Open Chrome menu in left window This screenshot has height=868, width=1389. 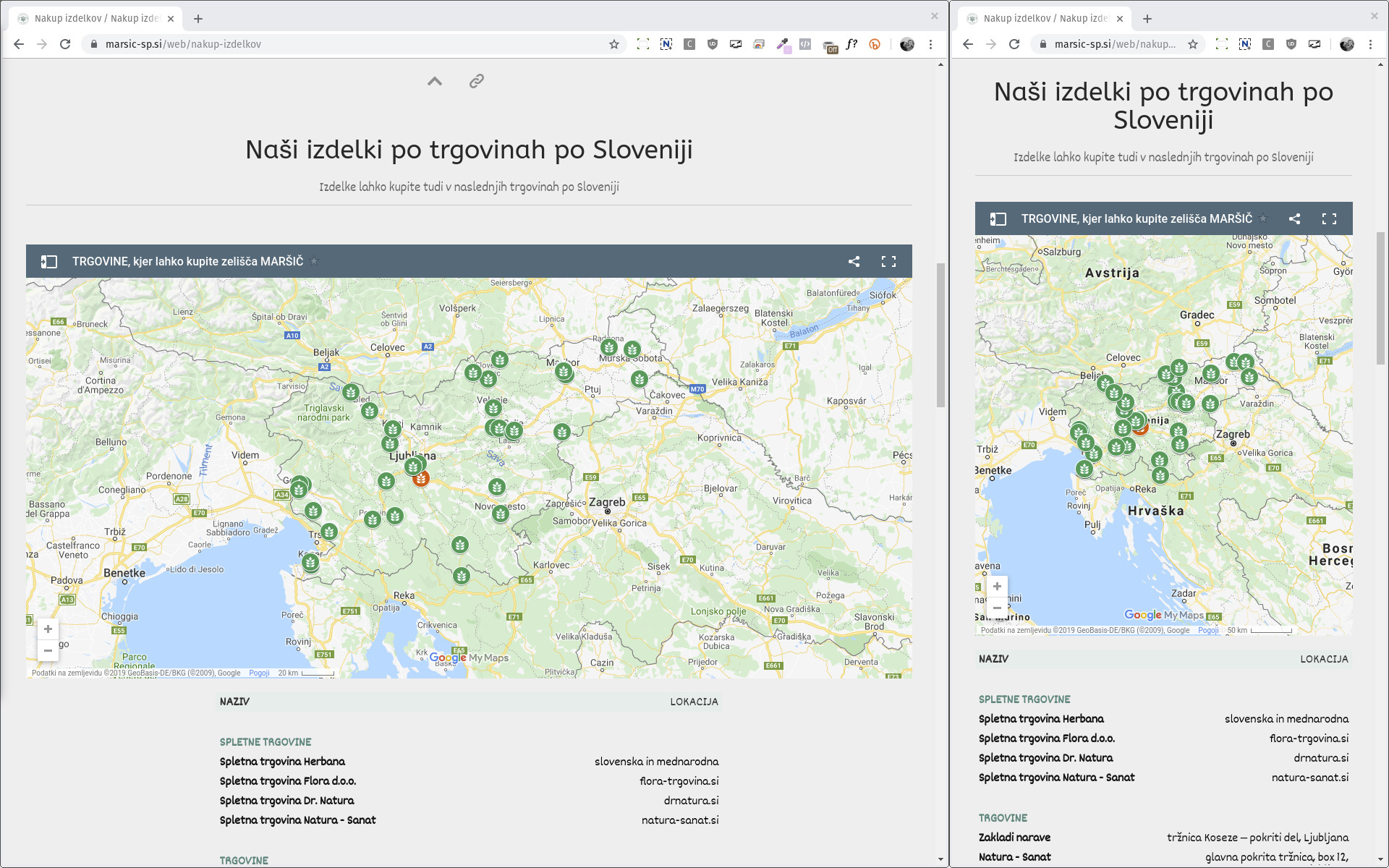[931, 44]
